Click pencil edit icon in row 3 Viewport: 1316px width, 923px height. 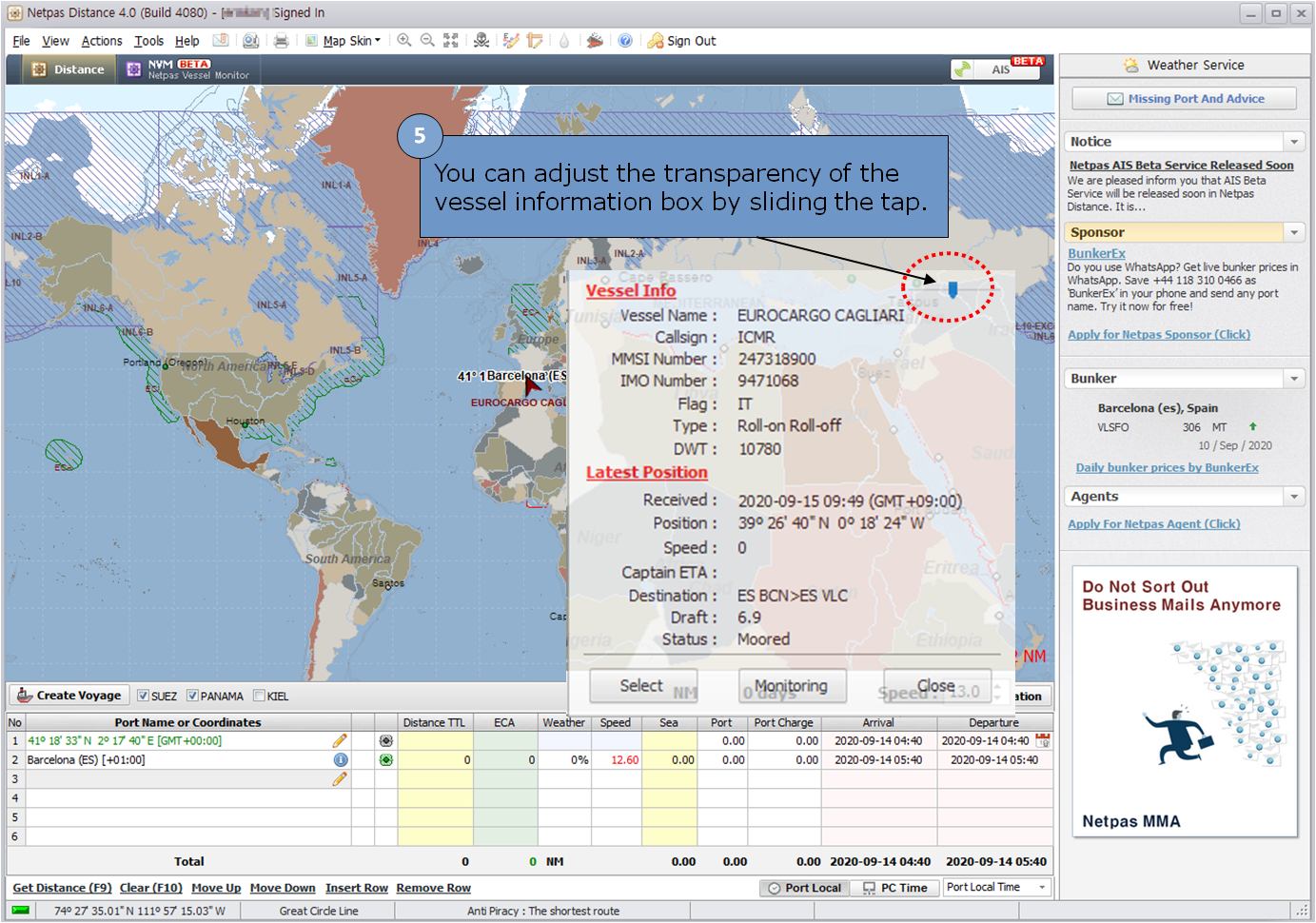click(340, 778)
